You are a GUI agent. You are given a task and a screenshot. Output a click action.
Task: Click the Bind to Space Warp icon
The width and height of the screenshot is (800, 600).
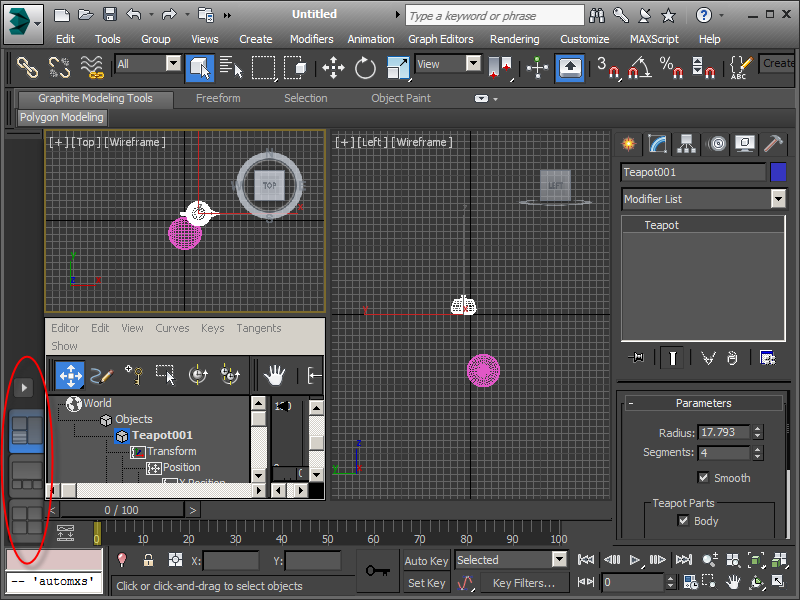click(92, 67)
